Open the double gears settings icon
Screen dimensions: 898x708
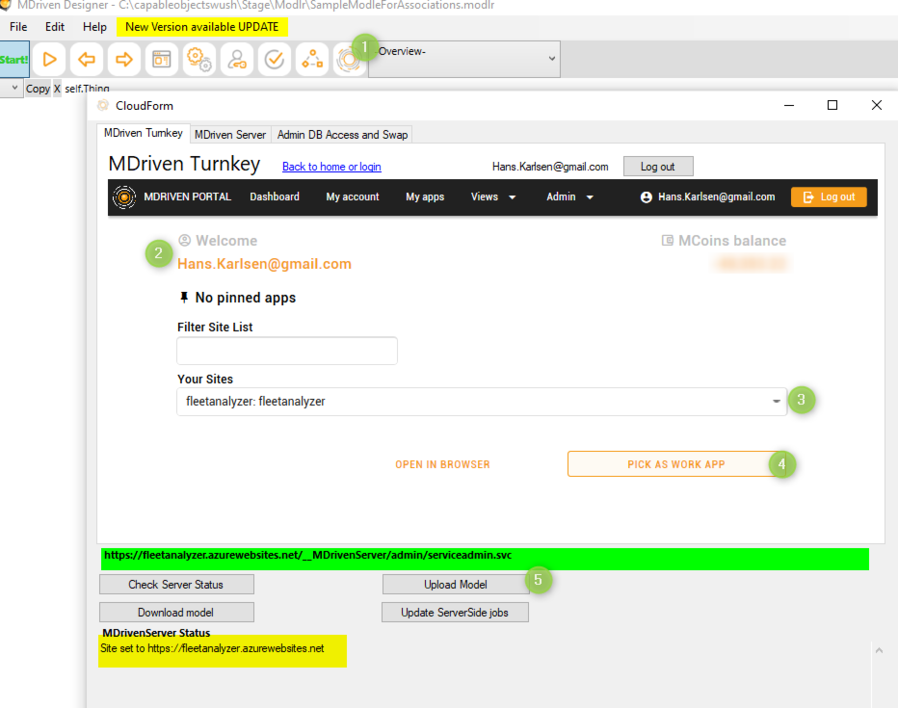click(199, 59)
